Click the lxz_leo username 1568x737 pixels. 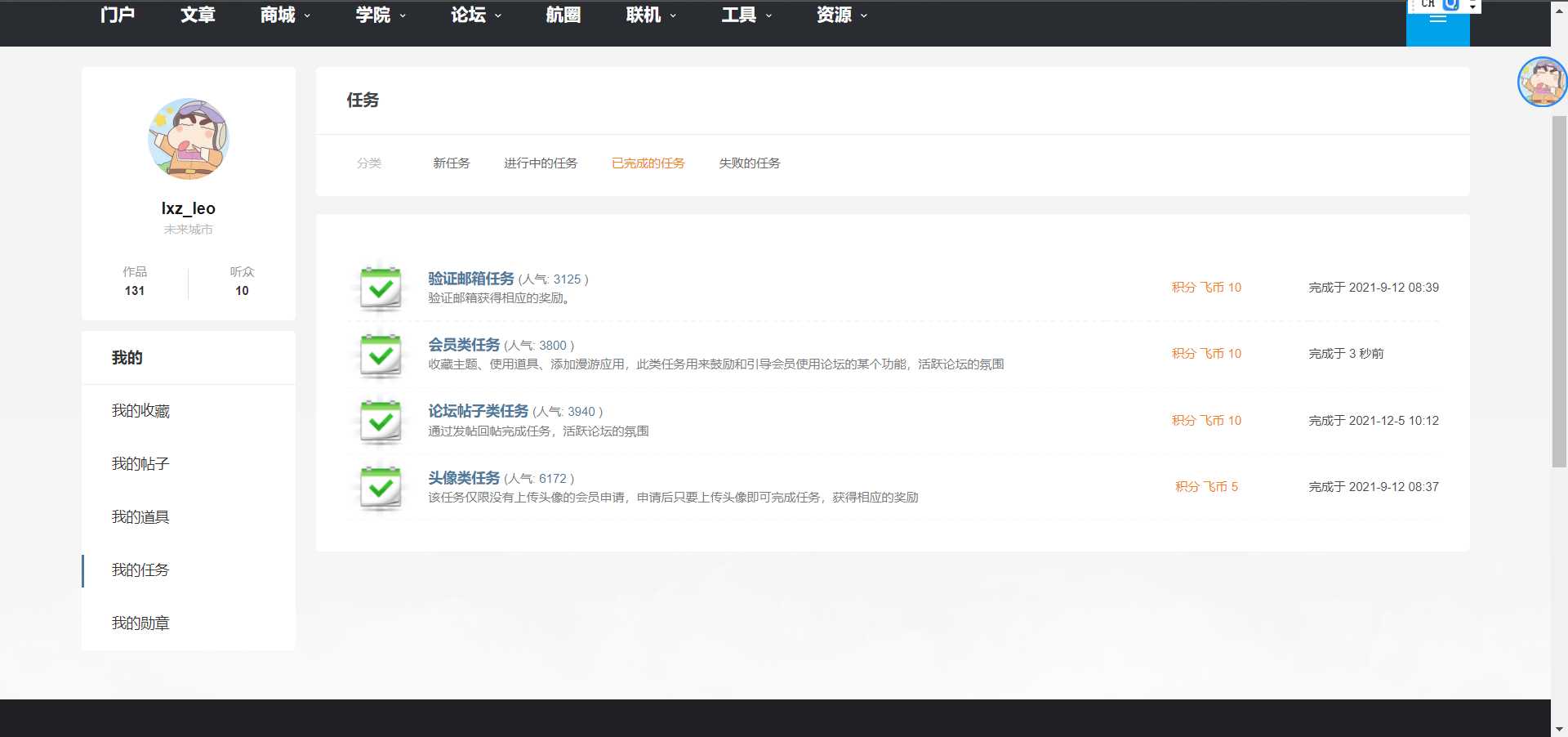(189, 208)
